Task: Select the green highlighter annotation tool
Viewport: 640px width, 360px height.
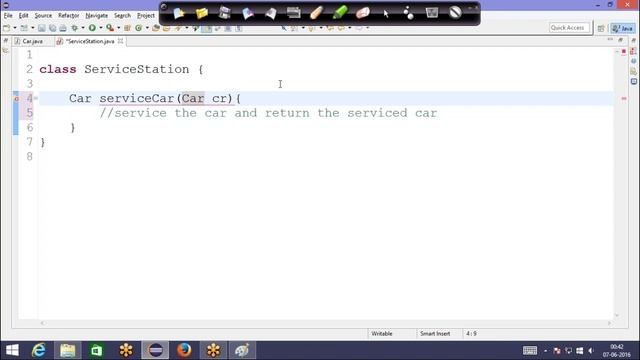Action: 340,13
